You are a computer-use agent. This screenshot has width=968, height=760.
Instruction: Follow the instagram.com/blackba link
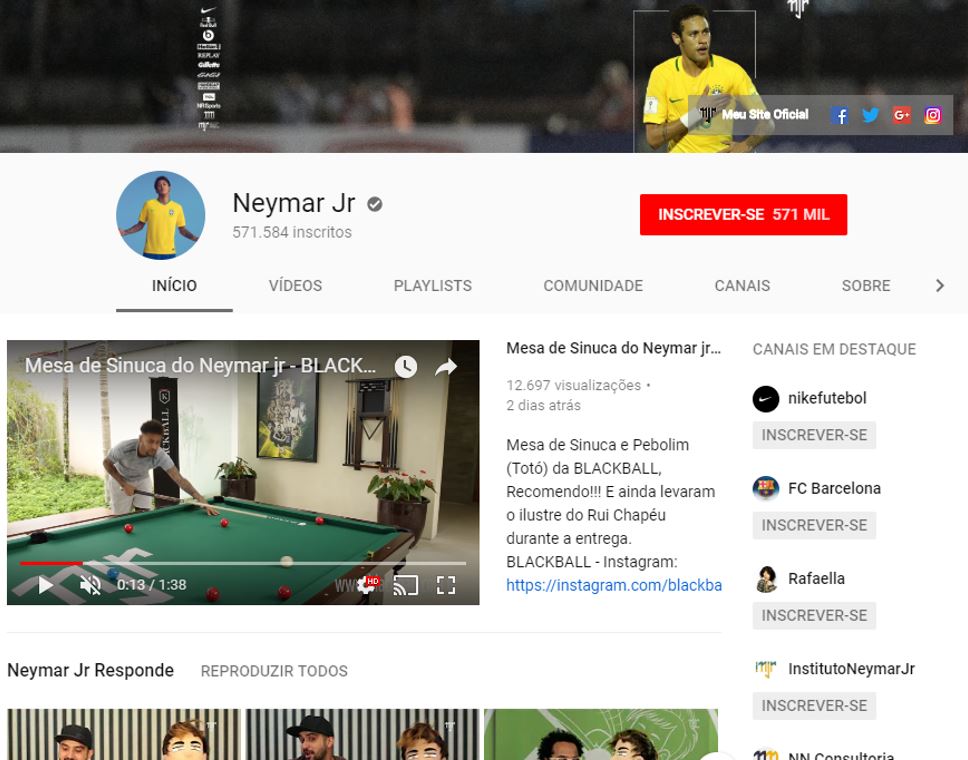pyautogui.click(x=614, y=585)
